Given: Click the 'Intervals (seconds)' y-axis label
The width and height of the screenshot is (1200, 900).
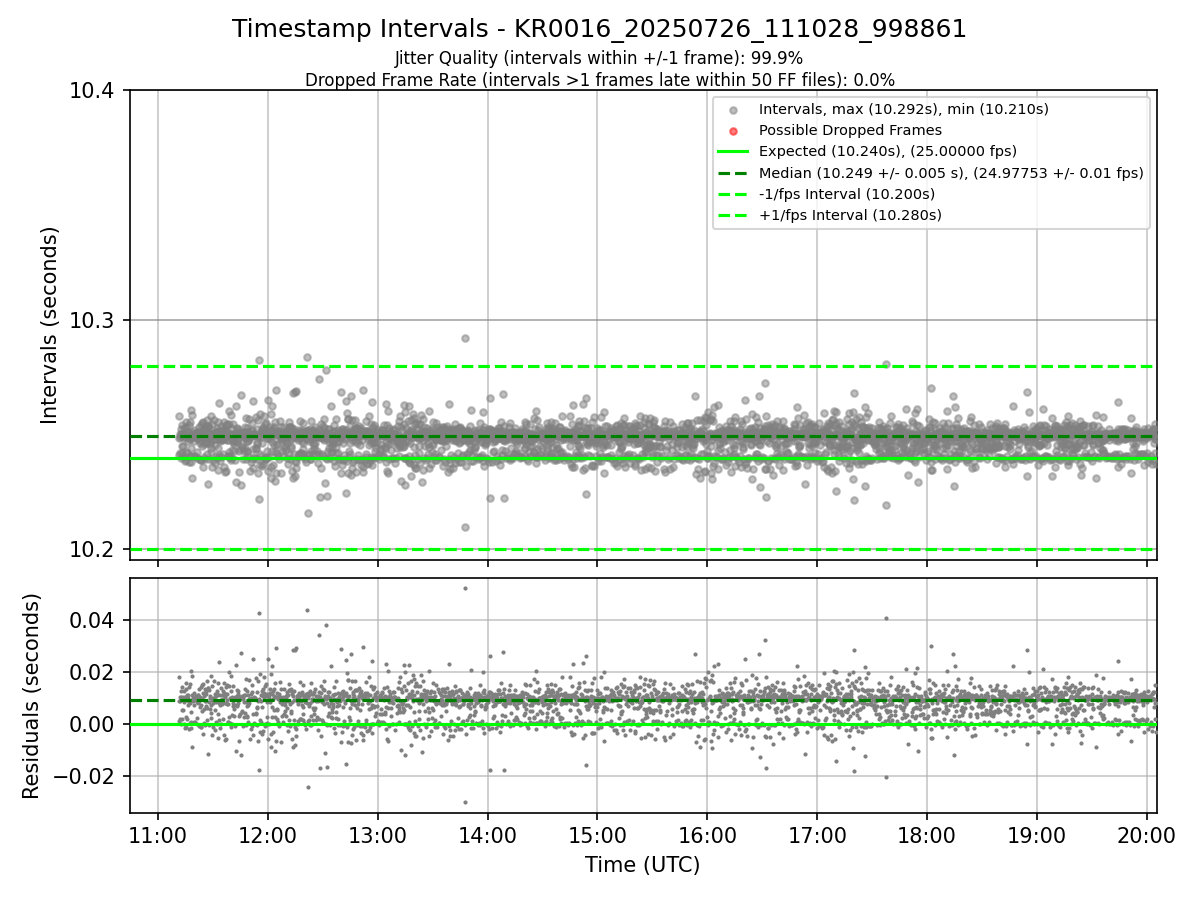Looking at the screenshot, I should coord(50,325).
